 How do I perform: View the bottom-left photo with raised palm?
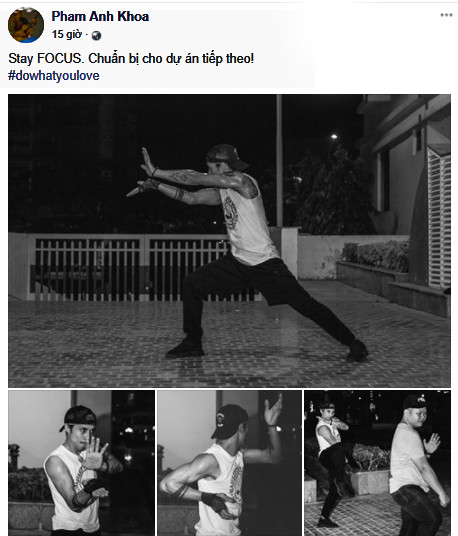pos(82,463)
